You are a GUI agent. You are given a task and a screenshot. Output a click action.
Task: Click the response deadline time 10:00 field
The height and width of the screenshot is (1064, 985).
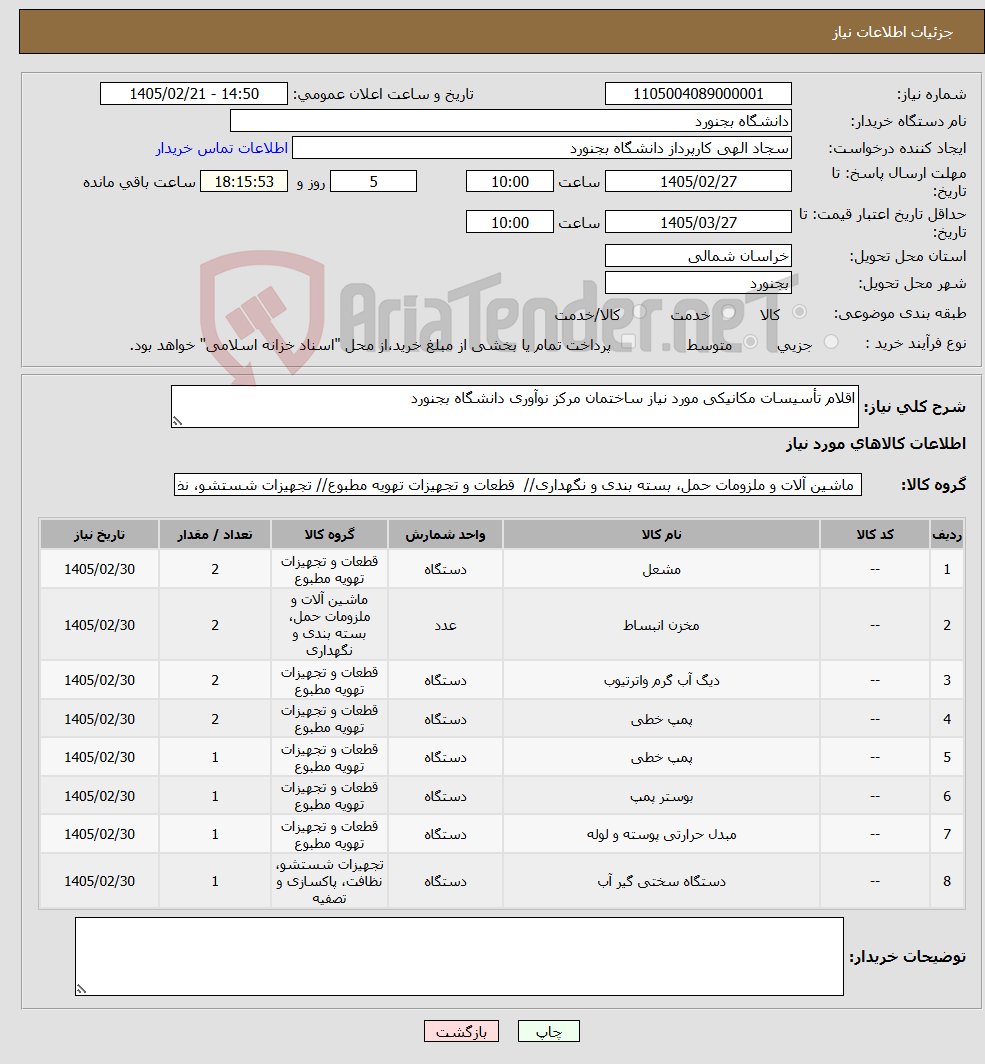(509, 181)
